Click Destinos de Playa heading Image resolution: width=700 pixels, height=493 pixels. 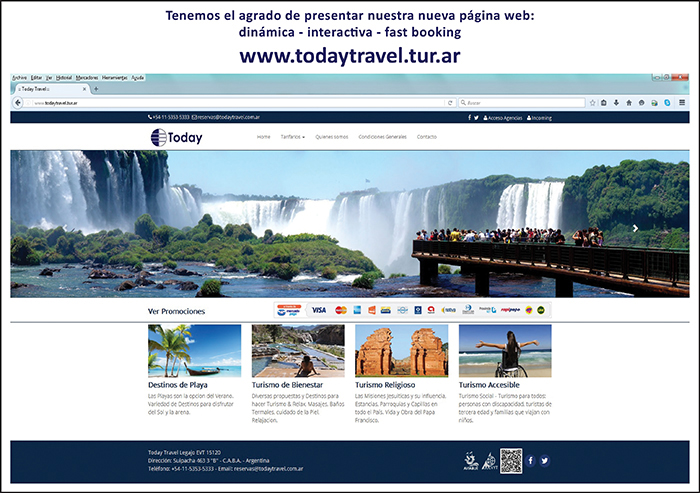point(178,385)
